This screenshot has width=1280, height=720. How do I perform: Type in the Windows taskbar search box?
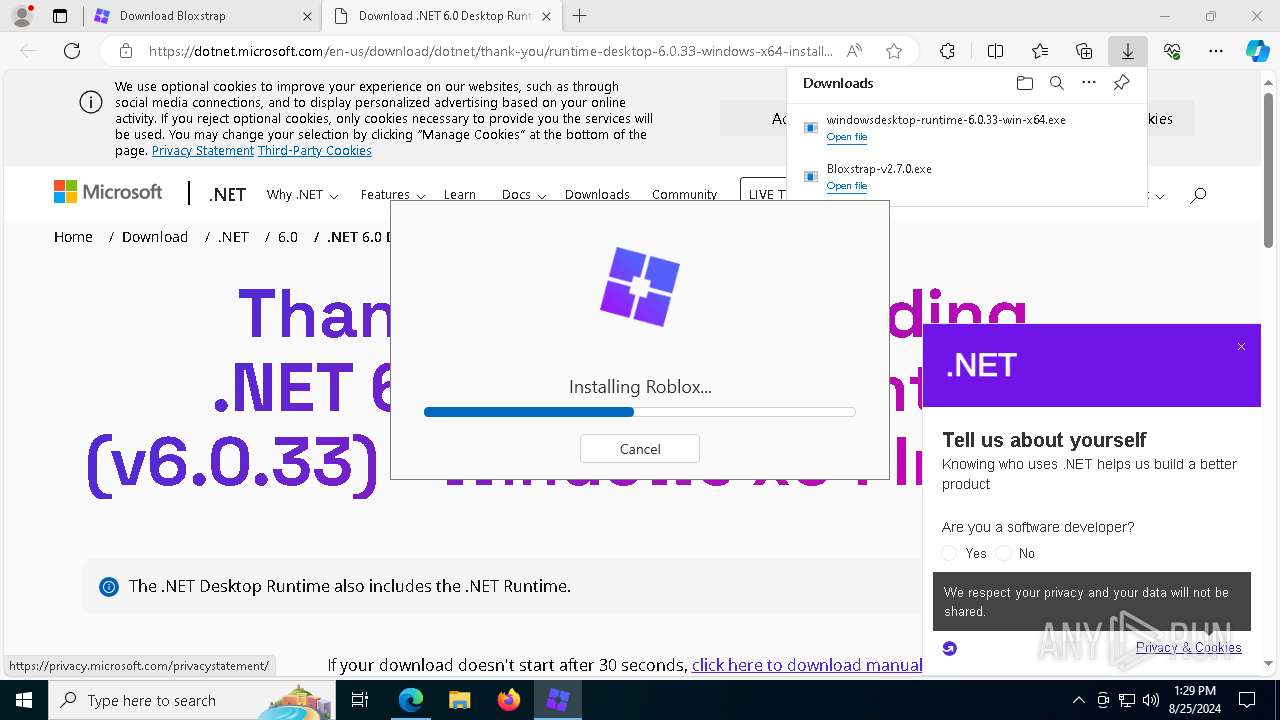191,700
